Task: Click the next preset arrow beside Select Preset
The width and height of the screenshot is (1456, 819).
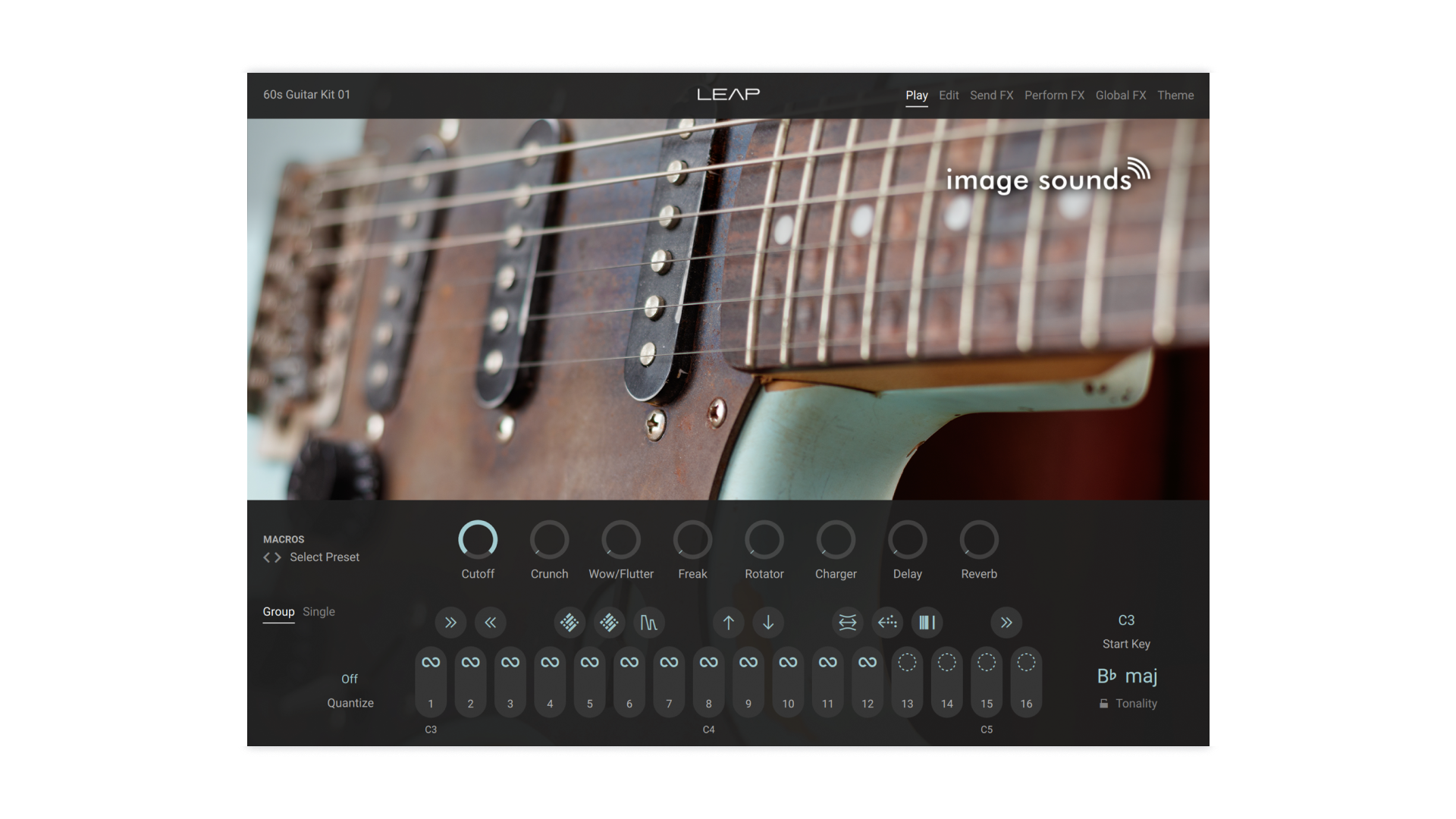Action: [278, 557]
